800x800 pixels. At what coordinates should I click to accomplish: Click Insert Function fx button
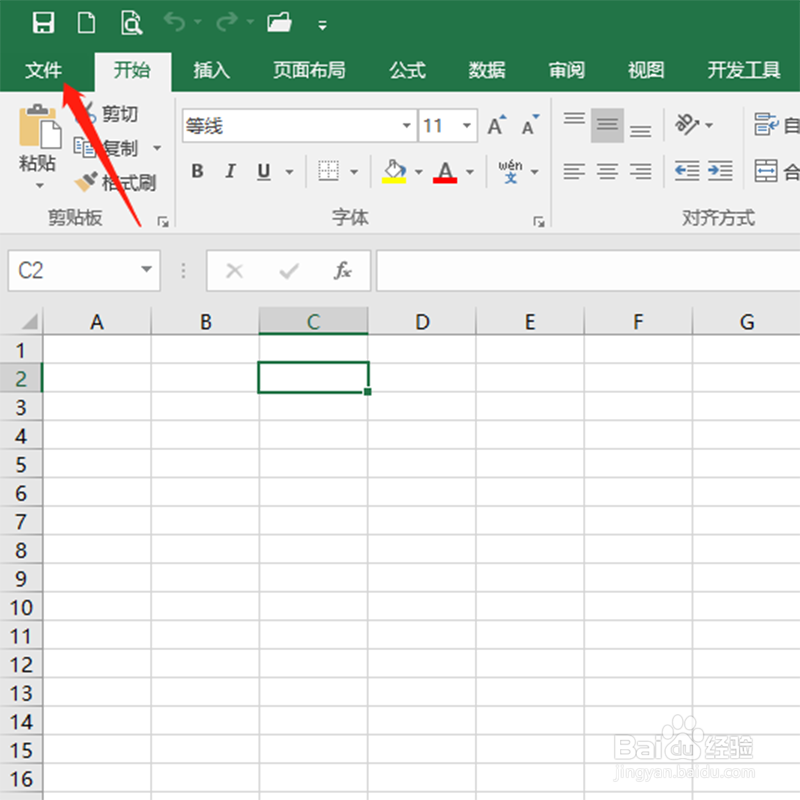(343, 271)
